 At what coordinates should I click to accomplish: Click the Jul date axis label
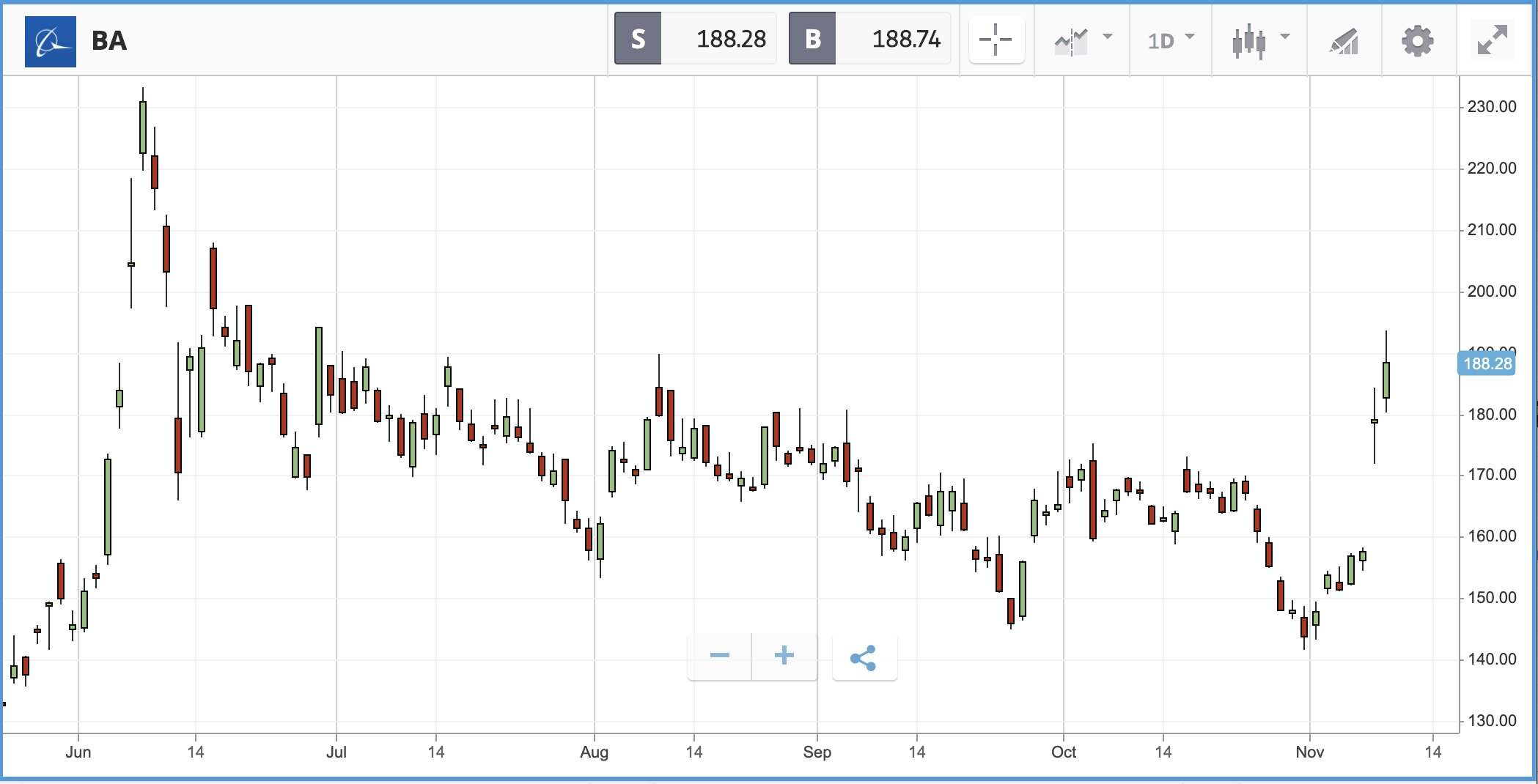(x=336, y=752)
